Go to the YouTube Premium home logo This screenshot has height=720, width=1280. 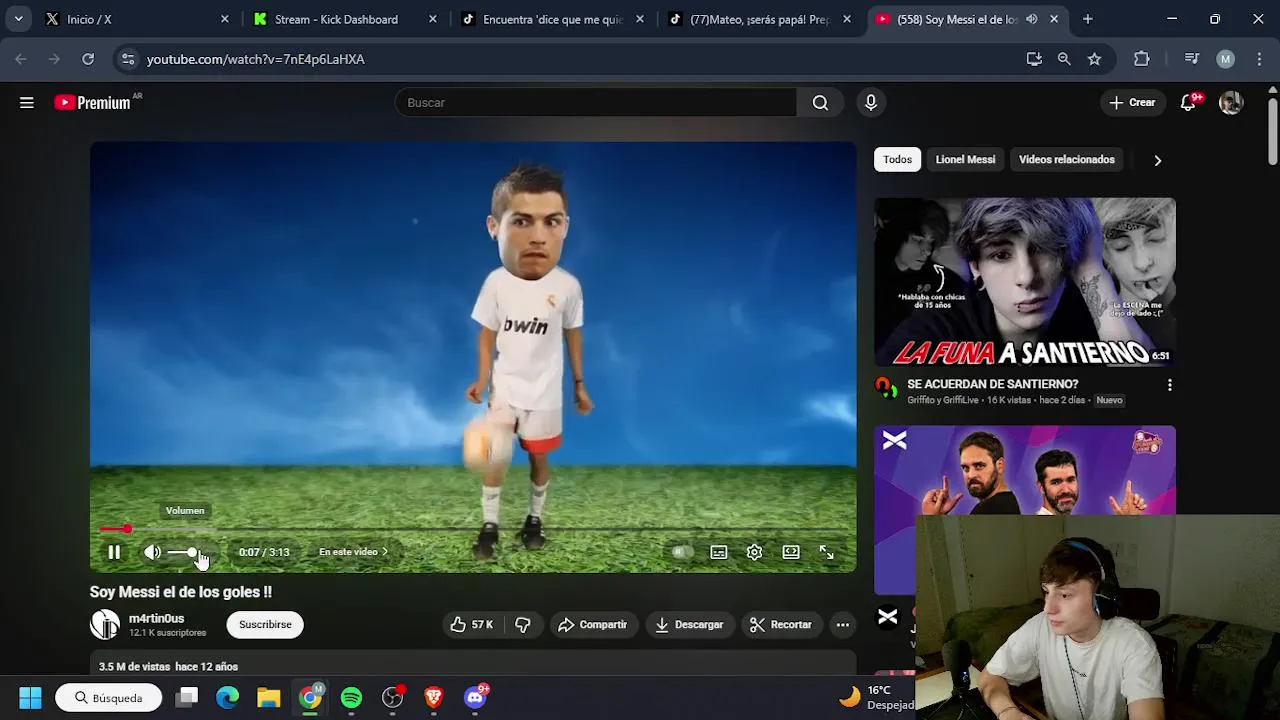pos(93,102)
